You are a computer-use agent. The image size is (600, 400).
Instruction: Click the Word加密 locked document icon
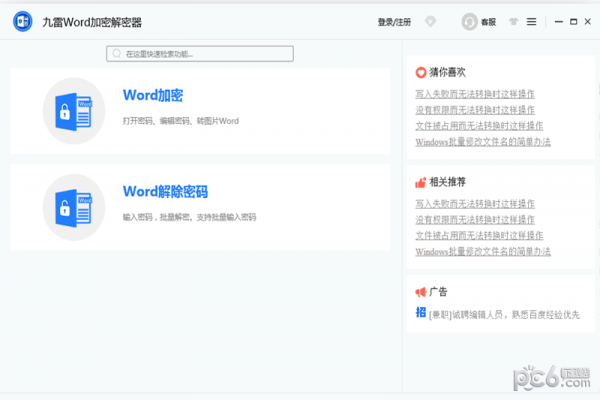(x=74, y=111)
